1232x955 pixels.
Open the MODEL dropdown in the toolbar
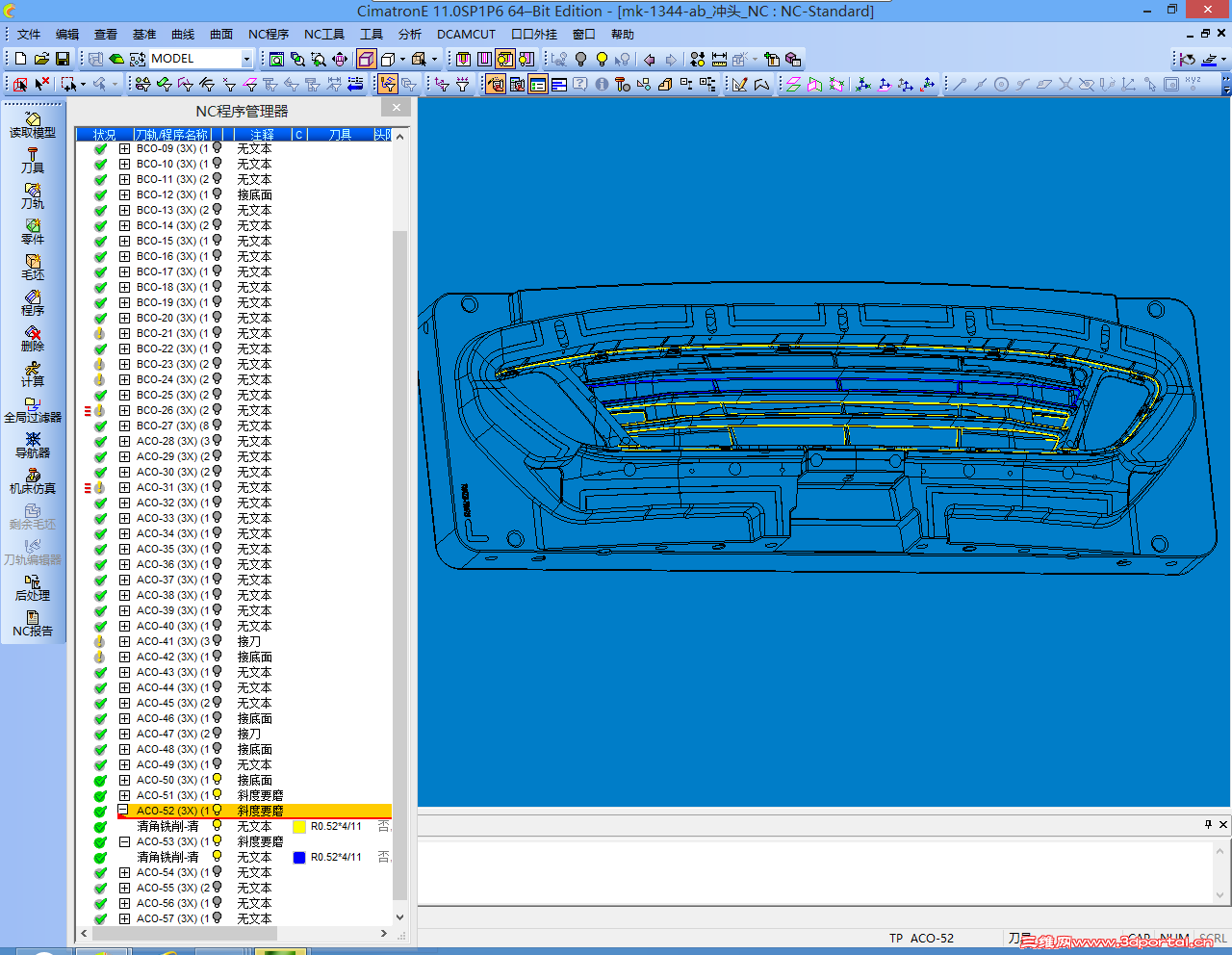[247, 59]
